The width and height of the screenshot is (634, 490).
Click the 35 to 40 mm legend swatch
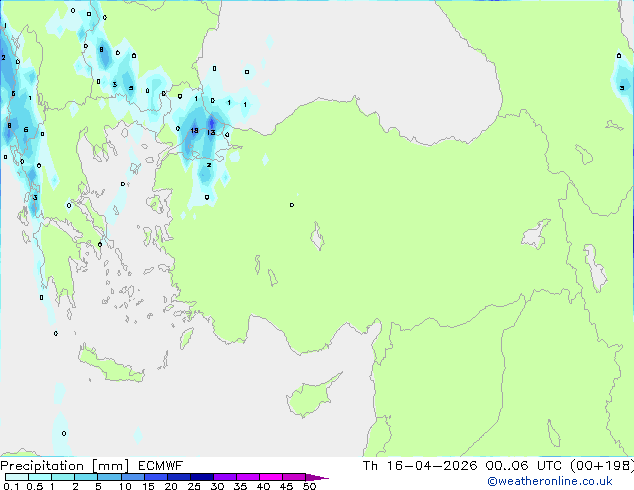(x=248, y=477)
